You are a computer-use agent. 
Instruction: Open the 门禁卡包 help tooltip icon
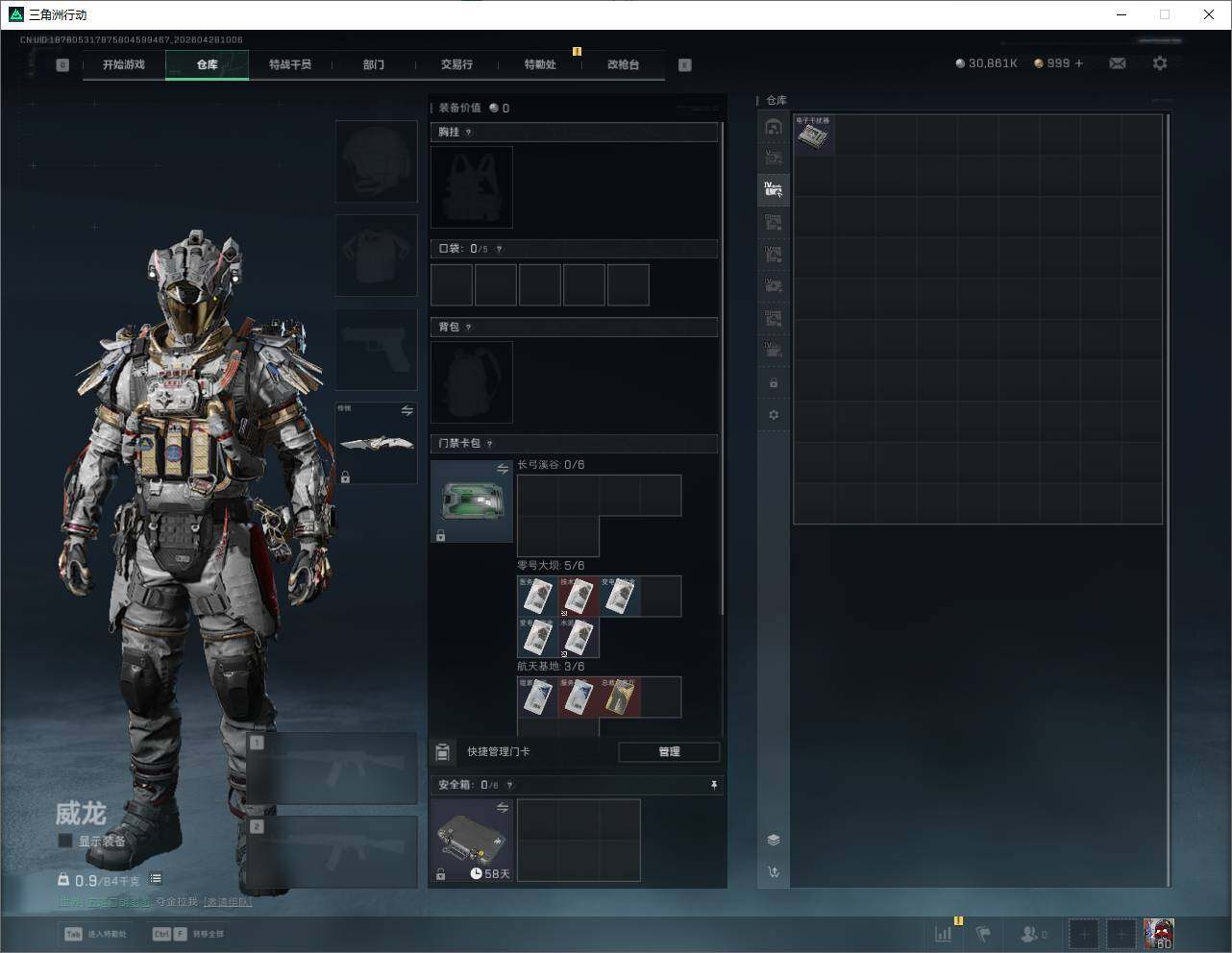[490, 444]
